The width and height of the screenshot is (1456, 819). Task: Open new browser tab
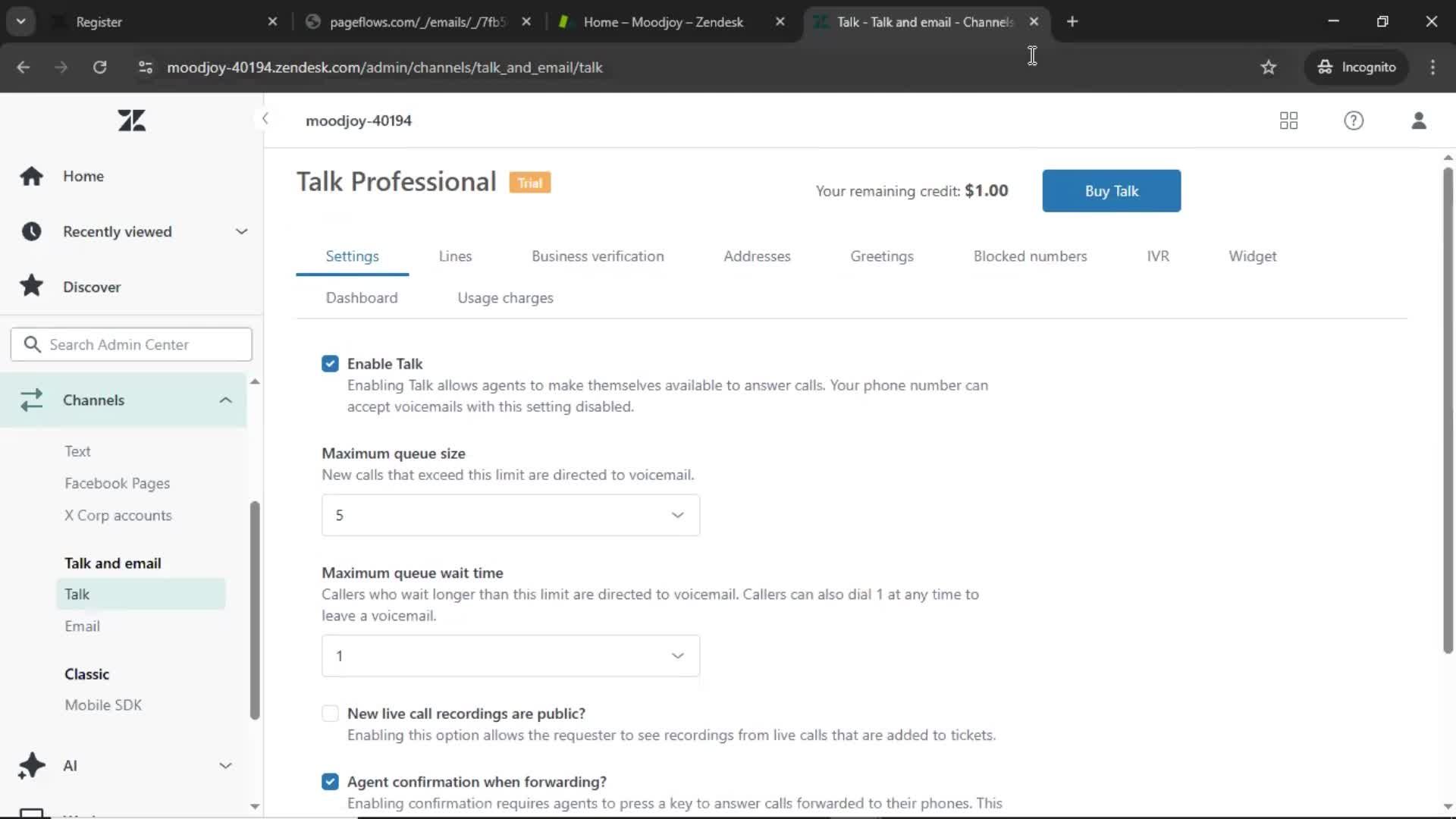pos(1072,22)
